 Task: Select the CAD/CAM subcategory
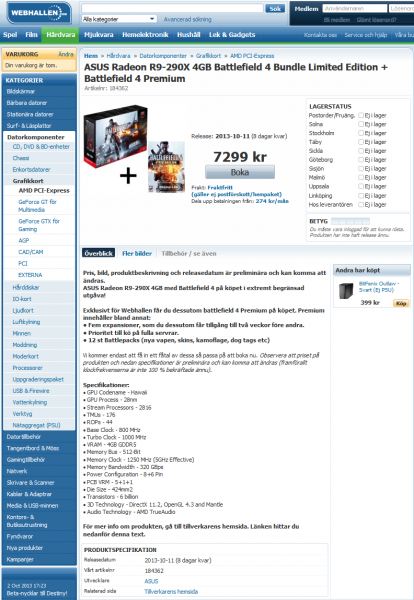(31, 252)
